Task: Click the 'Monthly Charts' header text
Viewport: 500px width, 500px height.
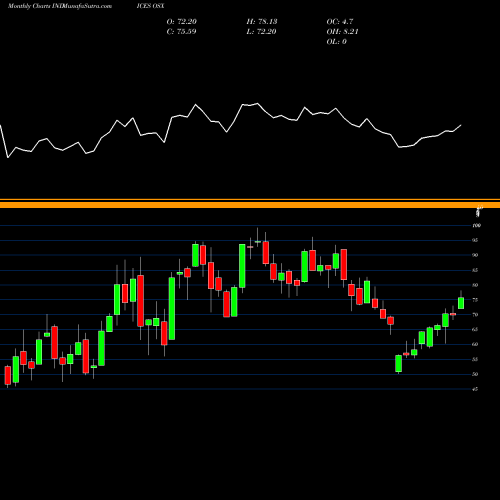Action: tap(29, 6)
